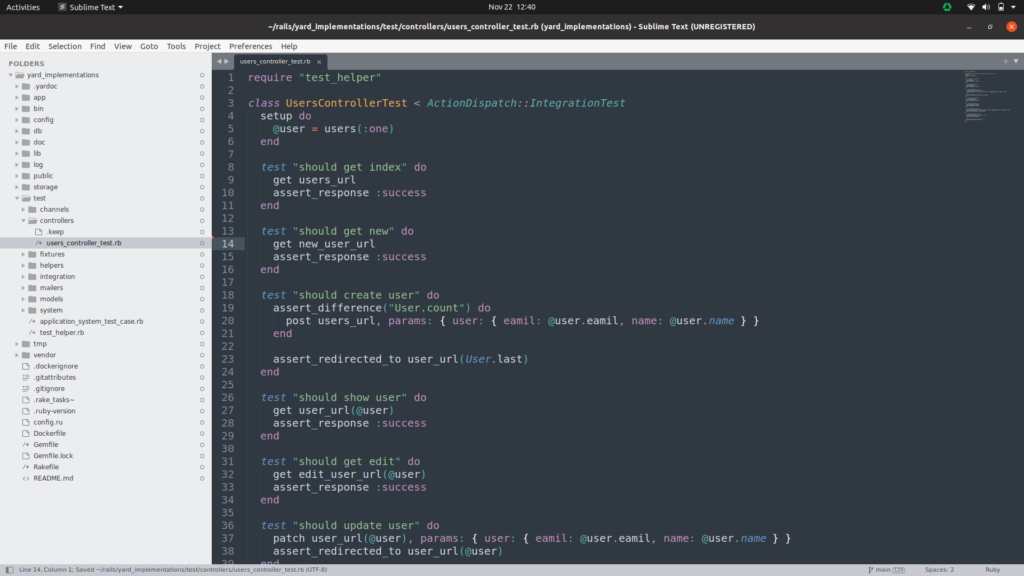Expand models folder
This screenshot has height=576, width=1024.
coord(24,299)
